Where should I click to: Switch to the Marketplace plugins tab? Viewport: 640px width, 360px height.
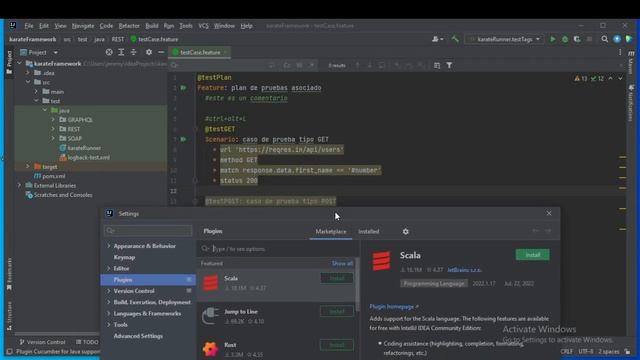pos(331,231)
